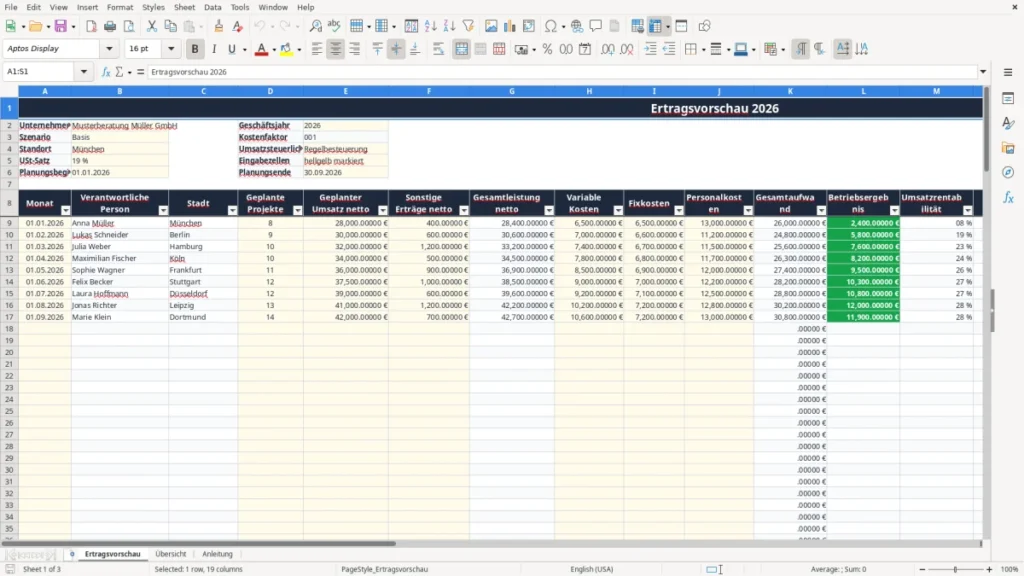The image size is (1024, 576).
Task: Click the Sort Ascending icon
Action: pyautogui.click(x=430, y=26)
